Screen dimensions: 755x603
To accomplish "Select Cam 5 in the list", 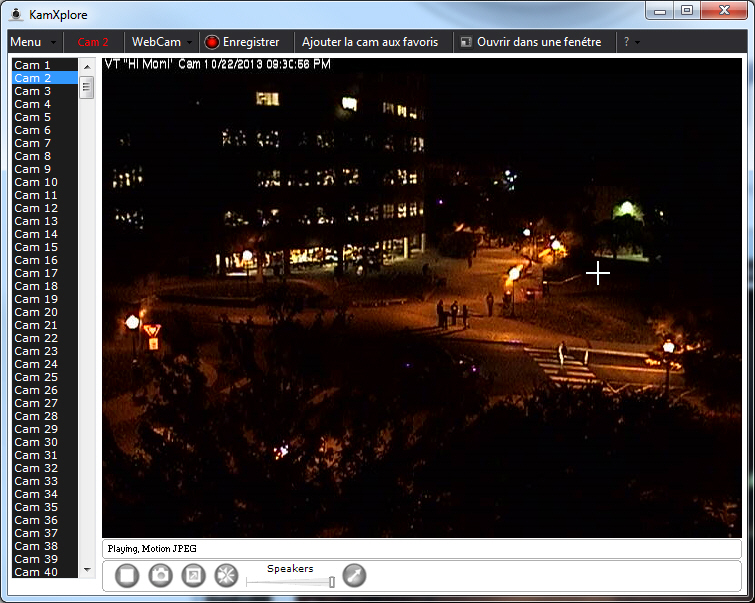I will [x=45, y=117].
